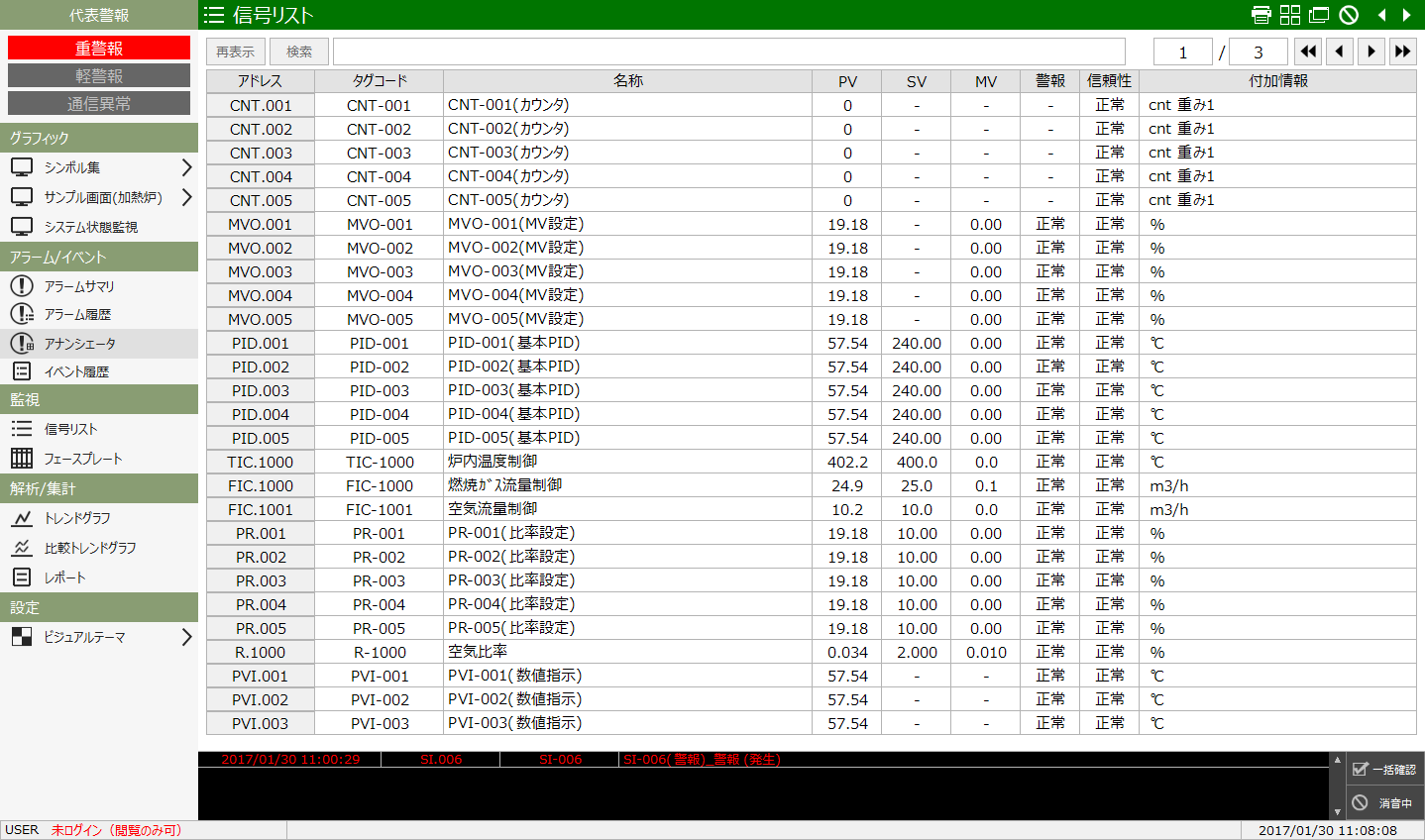Image resolution: width=1425 pixels, height=840 pixels.
Task: Jump to last page of signal list
Action: pyautogui.click(x=1403, y=52)
